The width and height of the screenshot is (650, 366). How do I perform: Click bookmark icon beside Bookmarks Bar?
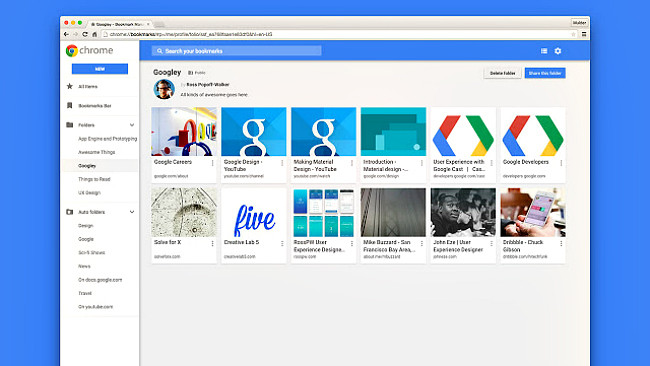pos(70,106)
